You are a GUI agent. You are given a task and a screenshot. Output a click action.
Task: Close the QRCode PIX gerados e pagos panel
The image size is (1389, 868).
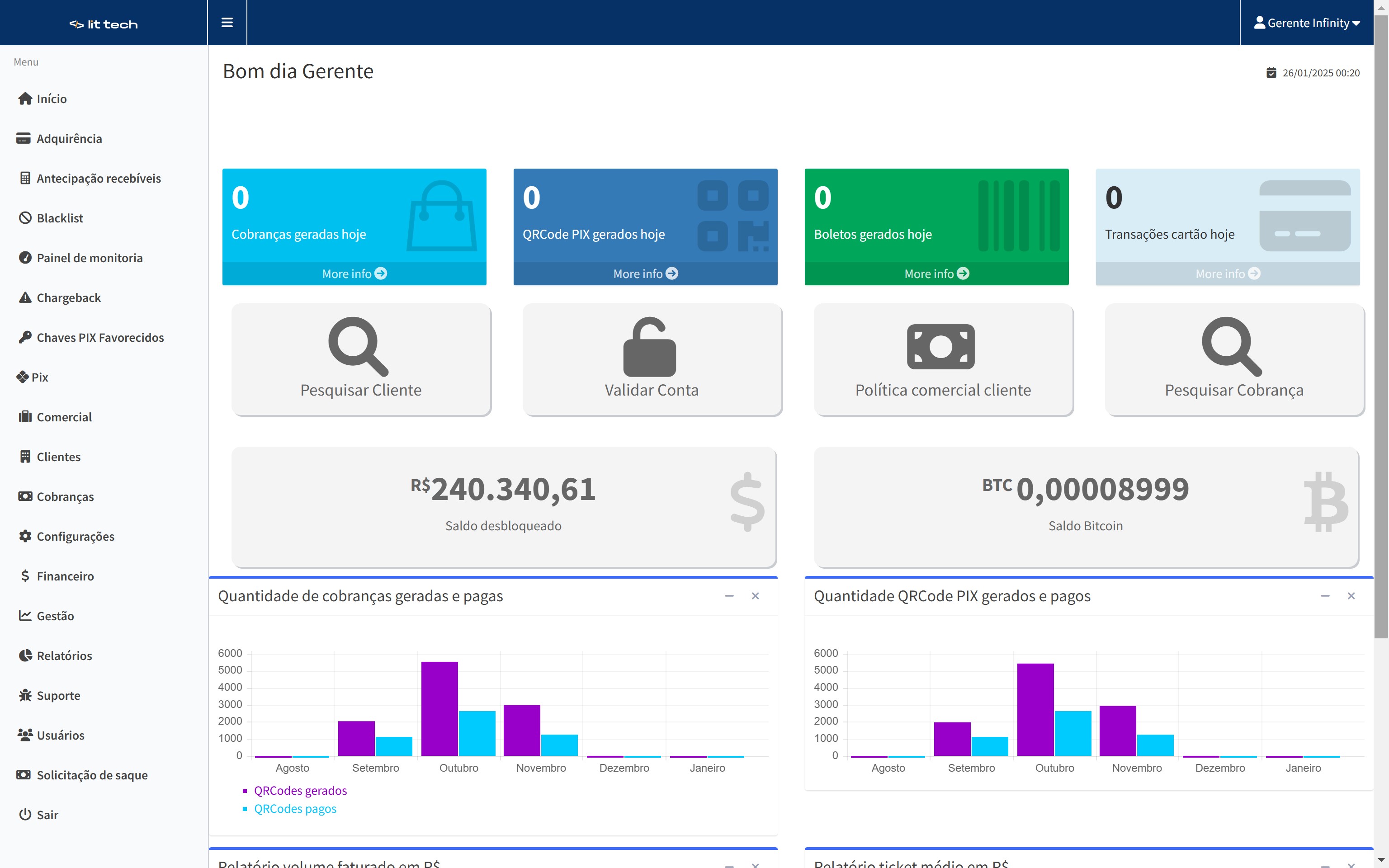tap(1351, 596)
